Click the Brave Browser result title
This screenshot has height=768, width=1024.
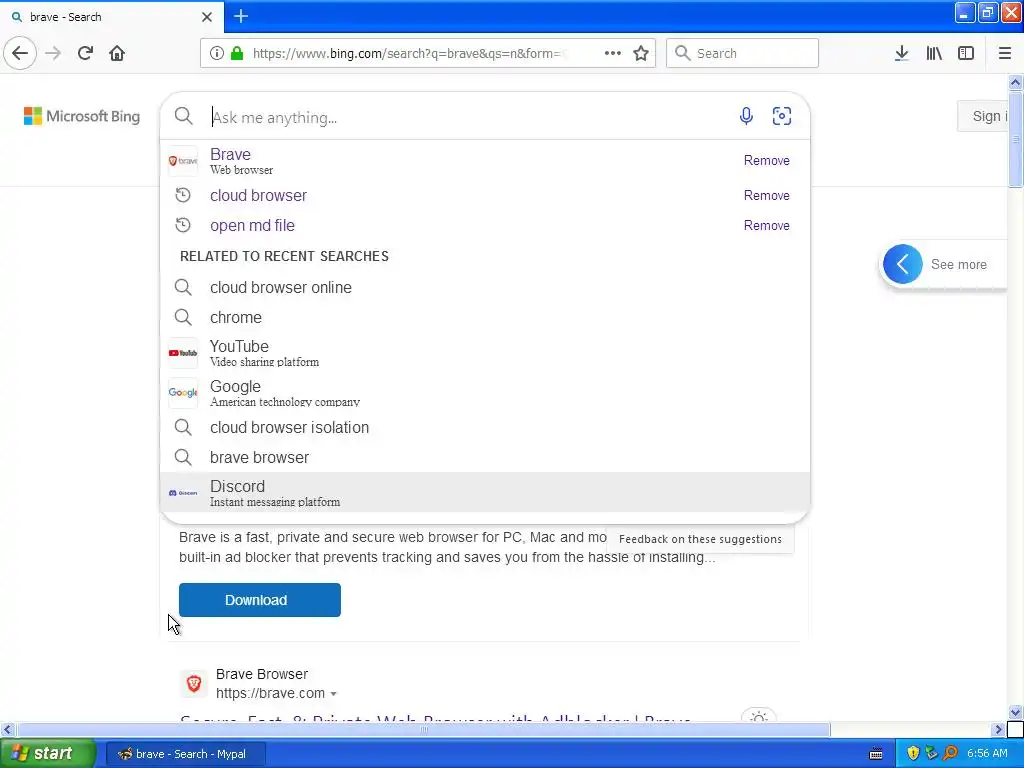click(262, 674)
